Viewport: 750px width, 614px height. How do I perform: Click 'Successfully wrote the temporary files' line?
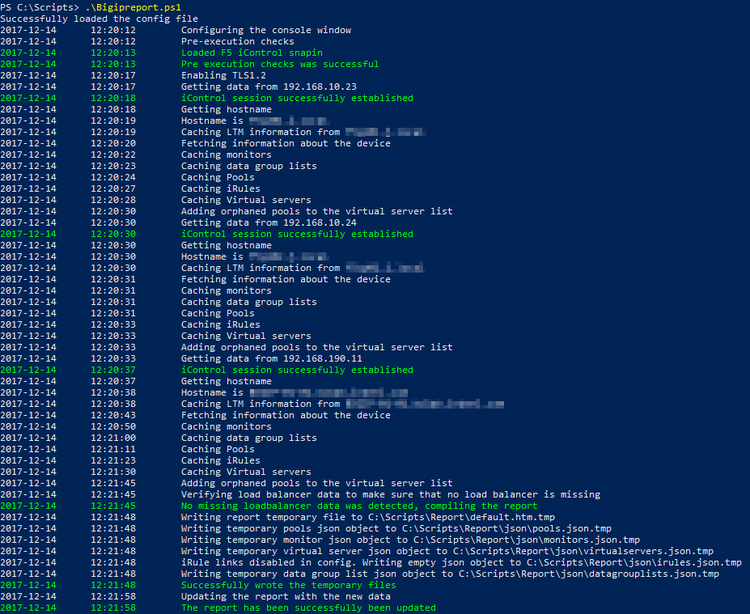pos(288,585)
